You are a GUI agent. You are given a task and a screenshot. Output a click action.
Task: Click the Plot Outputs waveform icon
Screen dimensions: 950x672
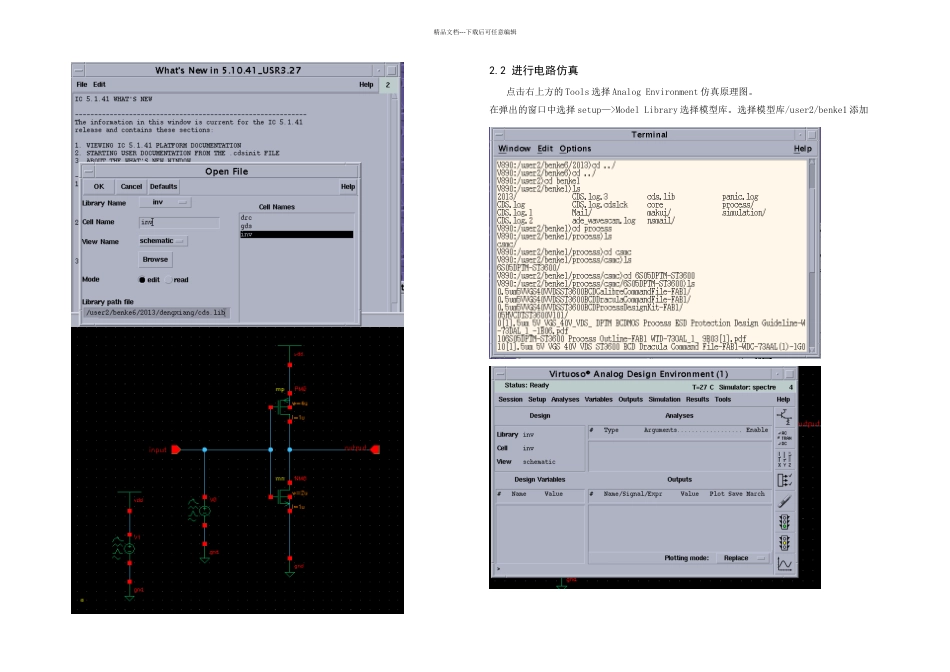pyautogui.click(x=785, y=564)
